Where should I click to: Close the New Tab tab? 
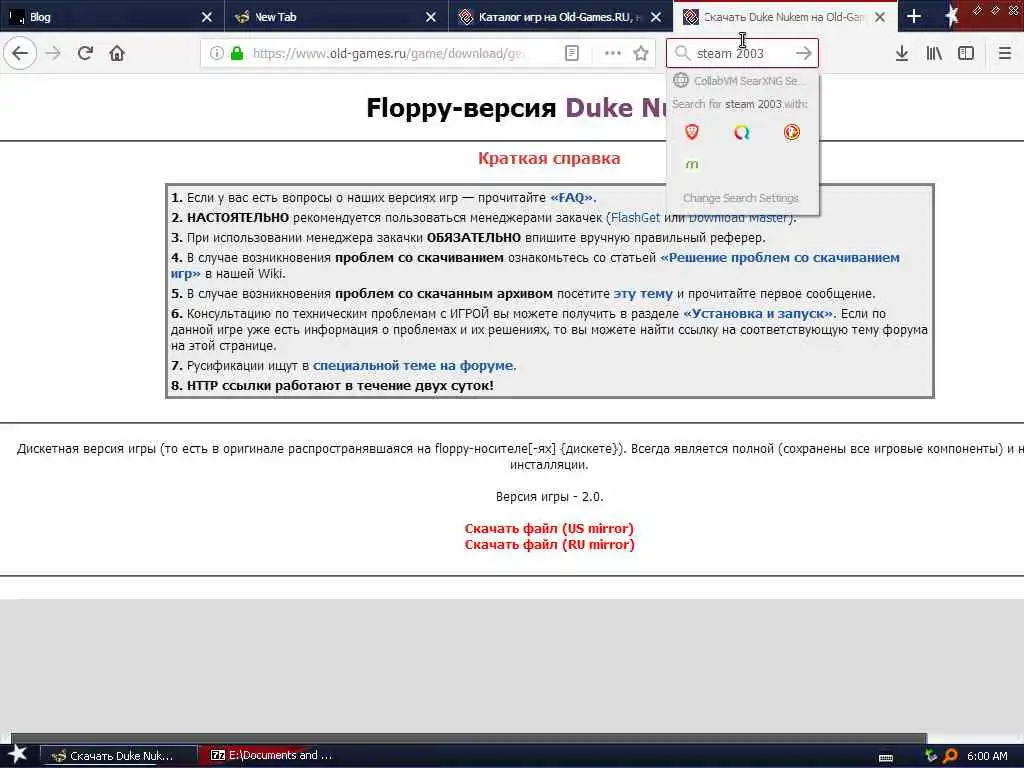431,17
